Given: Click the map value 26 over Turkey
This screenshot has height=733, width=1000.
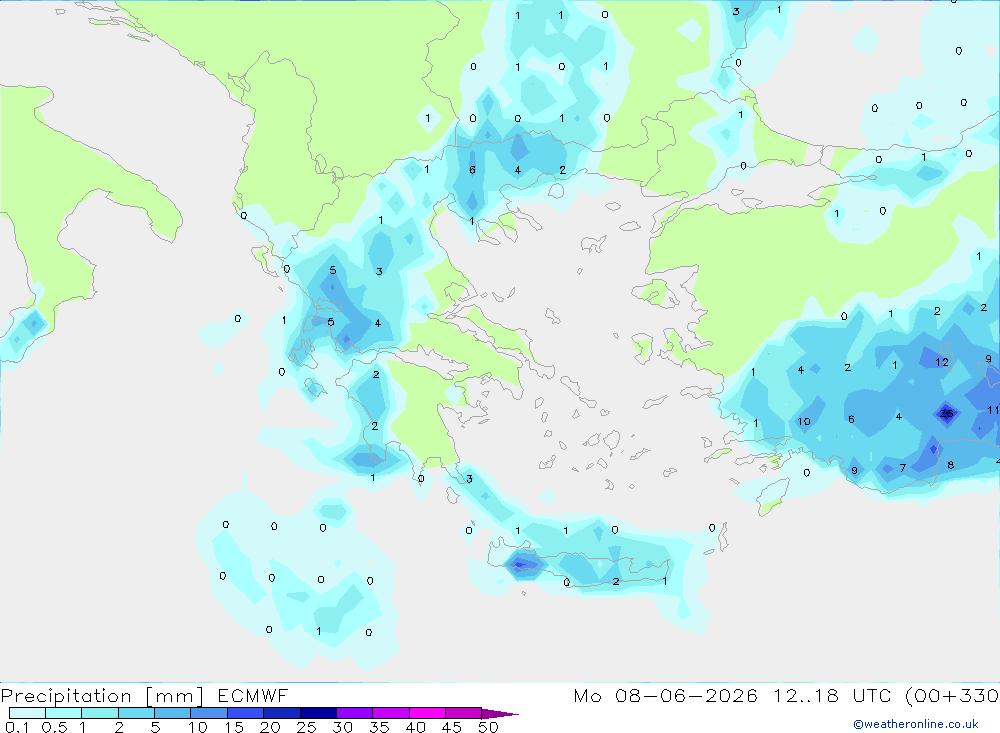Looking at the screenshot, I should click(x=946, y=413).
